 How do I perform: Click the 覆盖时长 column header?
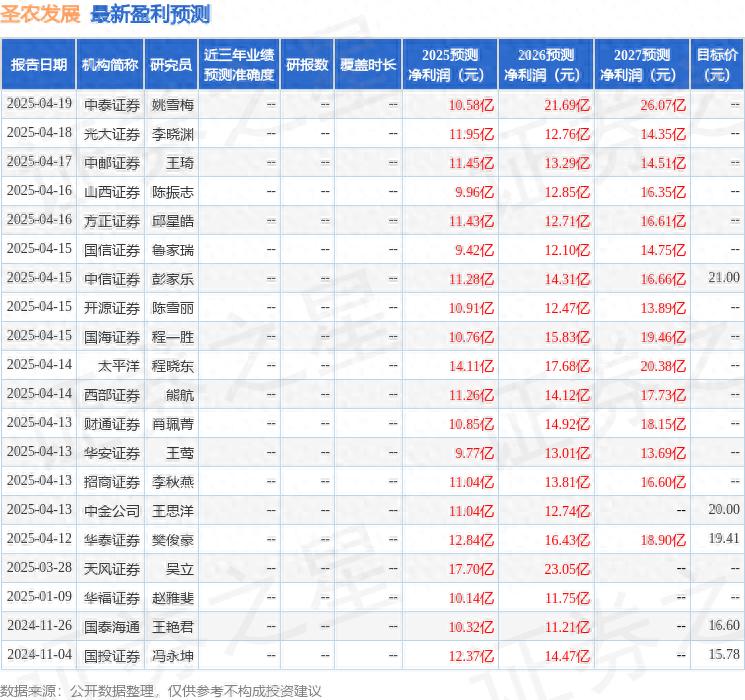tap(368, 65)
